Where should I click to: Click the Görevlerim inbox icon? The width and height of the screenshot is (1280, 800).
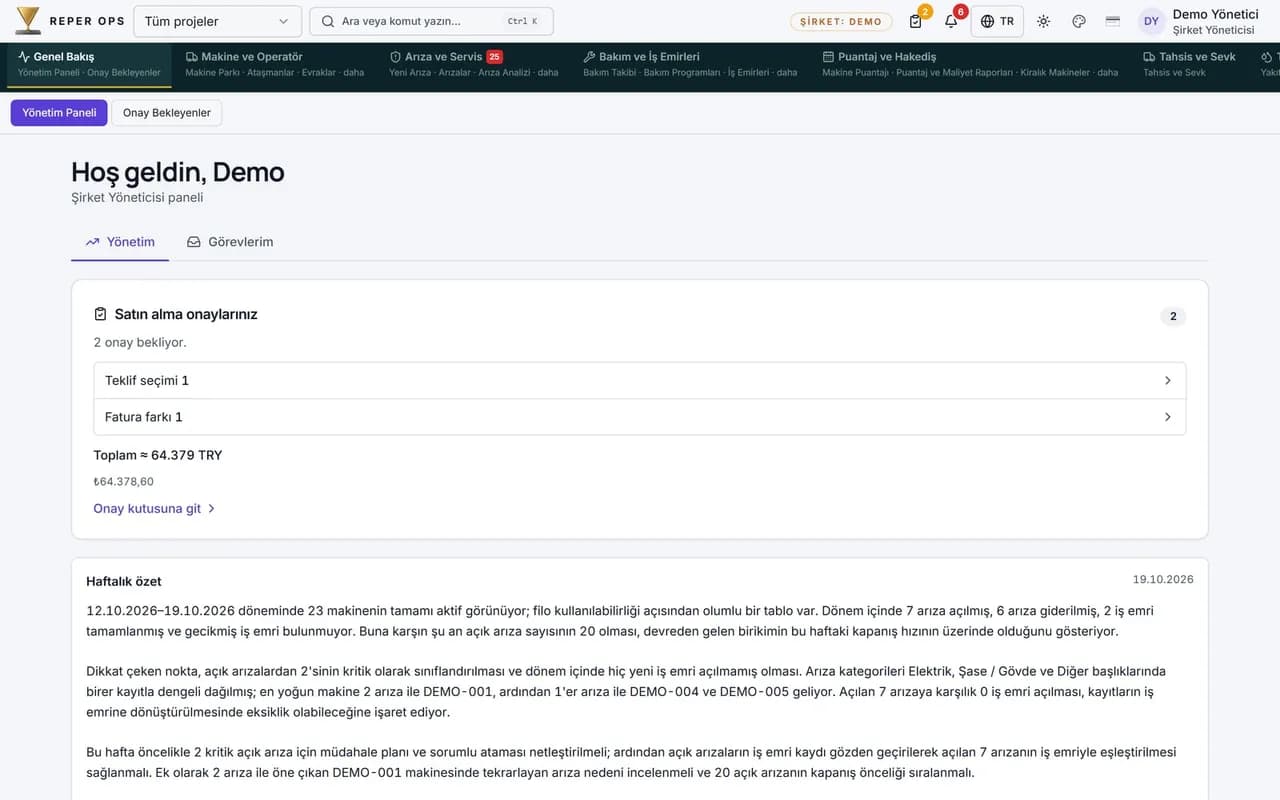pos(194,242)
